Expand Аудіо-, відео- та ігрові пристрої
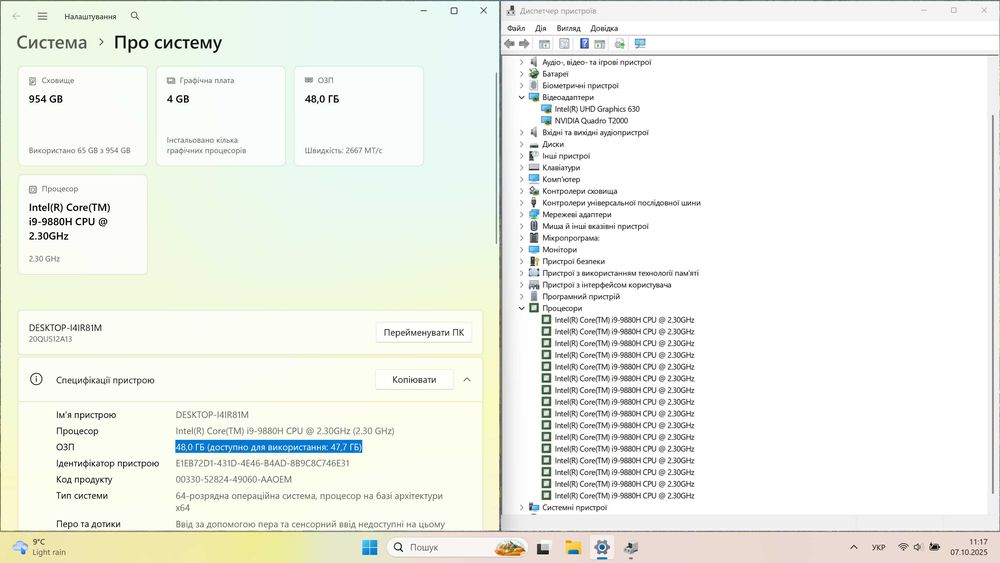The height and width of the screenshot is (563, 1000). [522, 62]
